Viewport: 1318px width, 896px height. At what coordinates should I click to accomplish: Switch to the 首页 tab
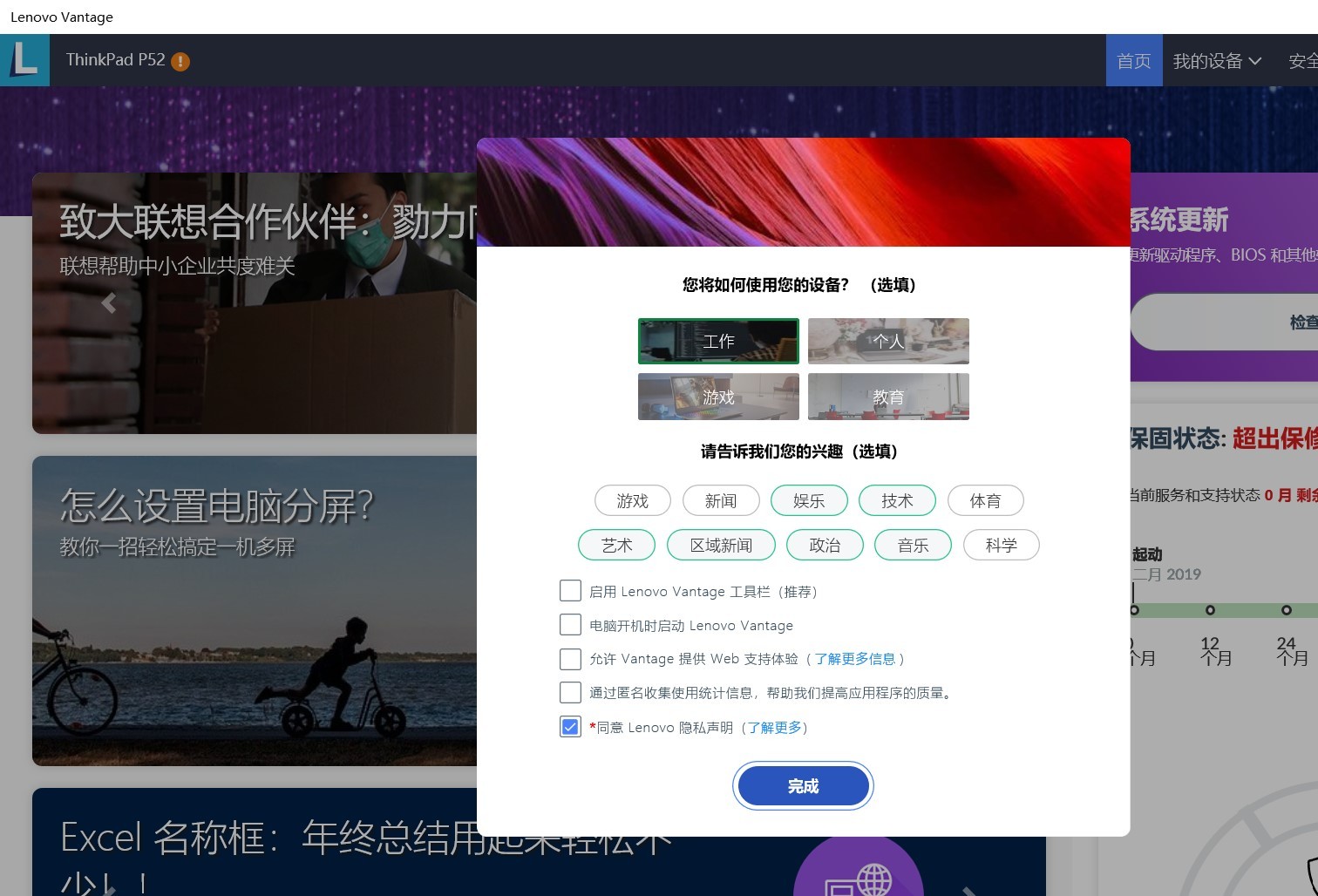[x=1134, y=61]
